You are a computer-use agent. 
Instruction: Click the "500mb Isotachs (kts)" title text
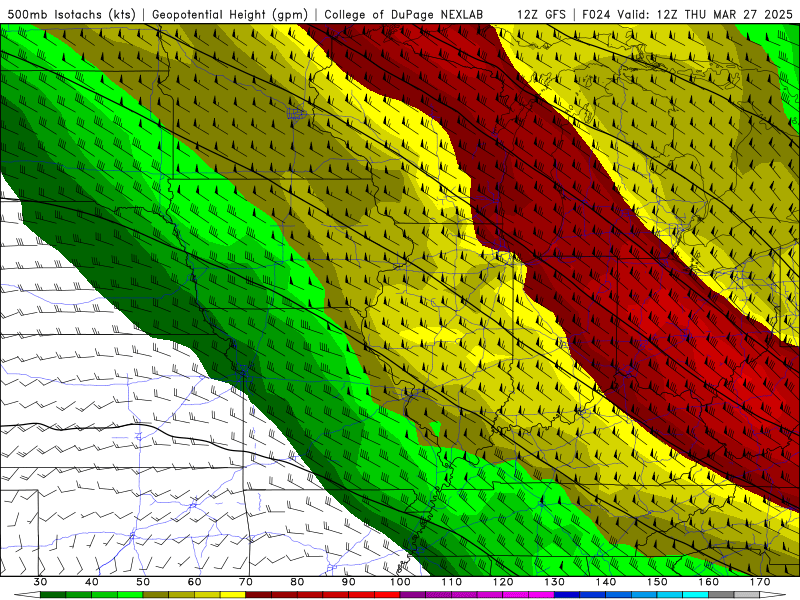click(70, 14)
